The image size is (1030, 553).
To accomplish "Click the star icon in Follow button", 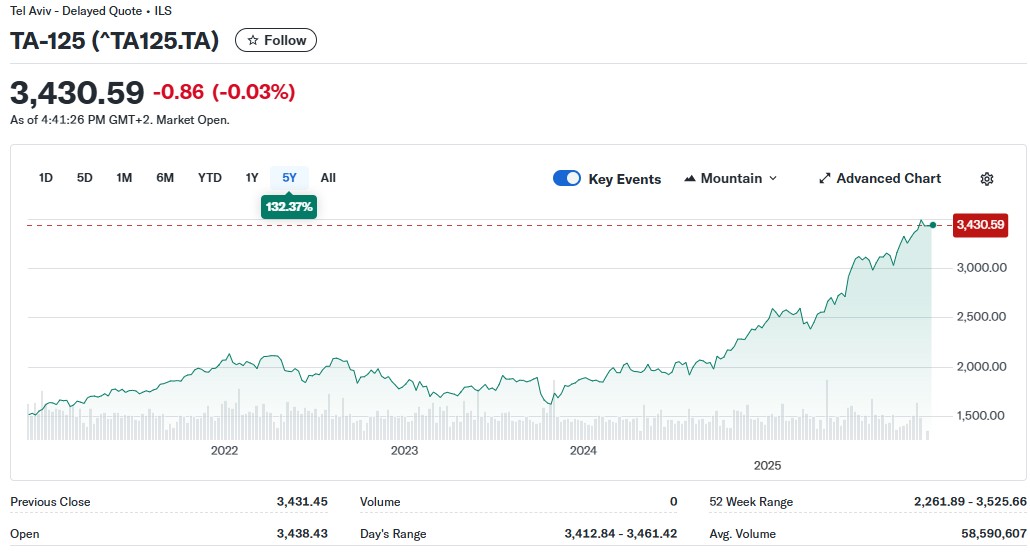I will click(253, 40).
